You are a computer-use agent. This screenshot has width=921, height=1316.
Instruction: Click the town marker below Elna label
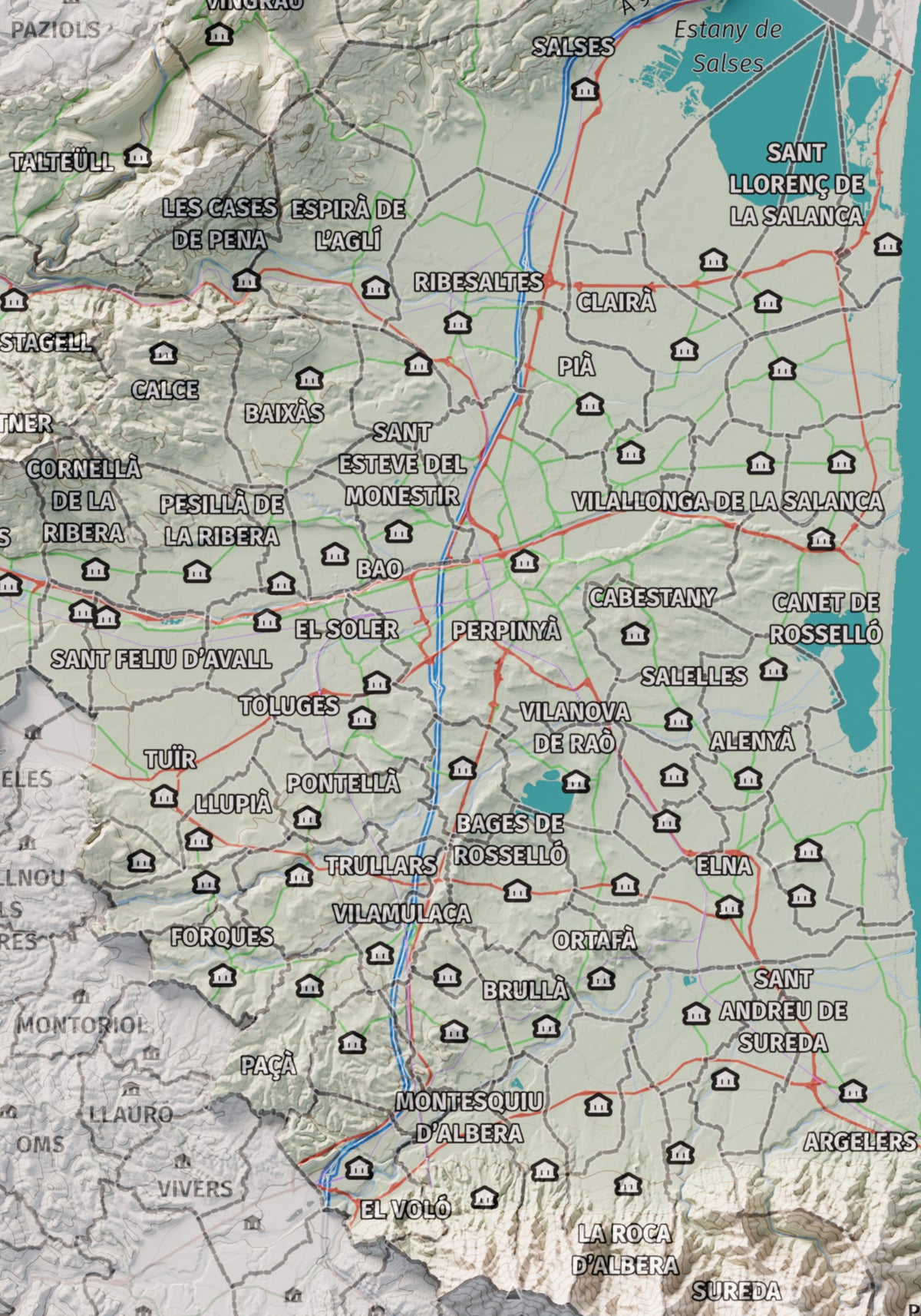(728, 907)
